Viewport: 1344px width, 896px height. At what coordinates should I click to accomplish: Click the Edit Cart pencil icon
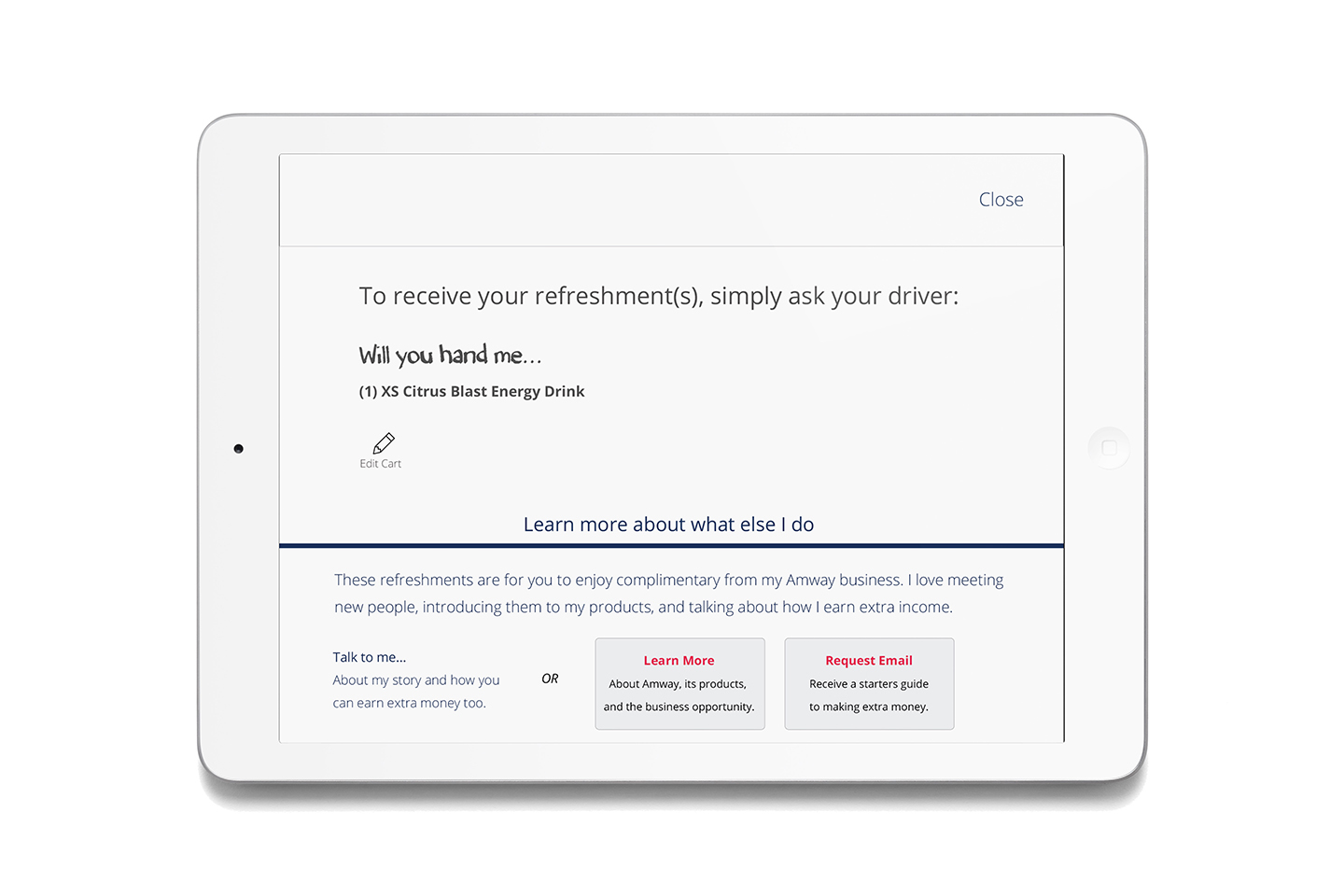coord(384,442)
